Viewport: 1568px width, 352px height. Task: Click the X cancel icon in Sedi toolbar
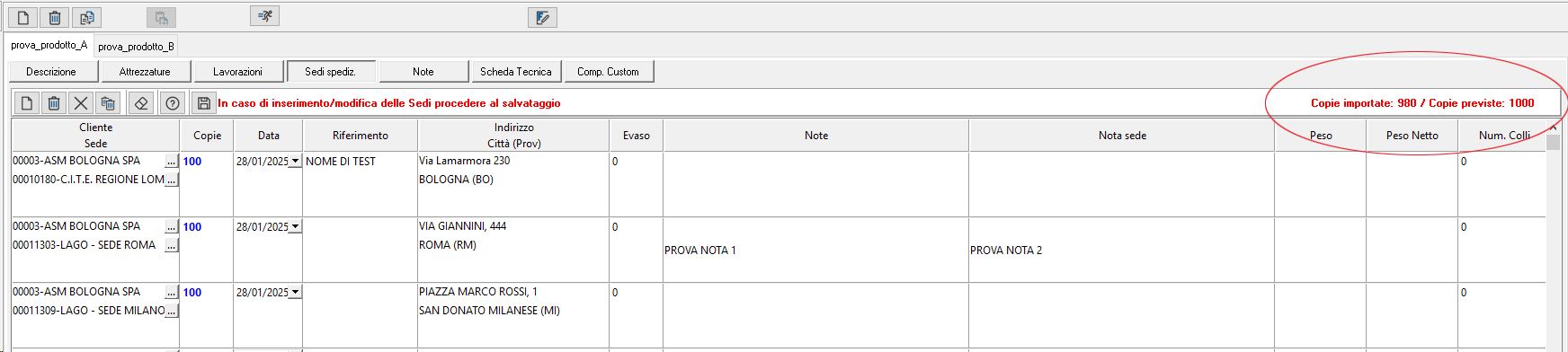(81, 103)
